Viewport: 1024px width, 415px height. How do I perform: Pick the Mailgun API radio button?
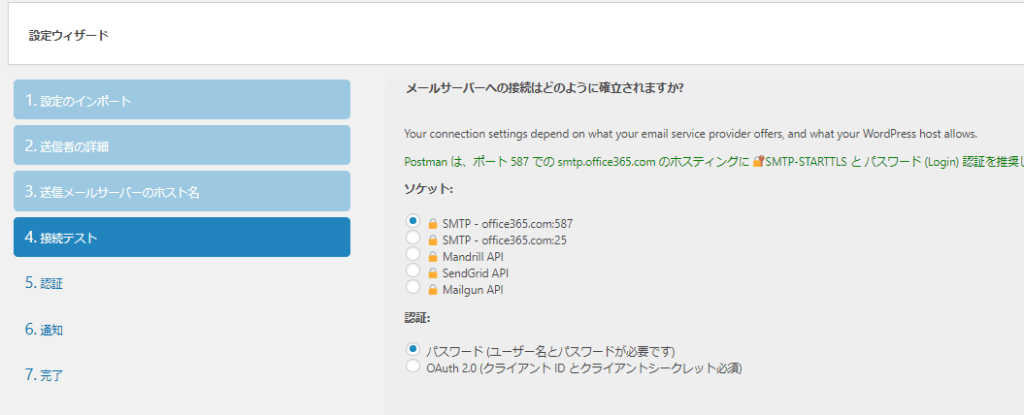pos(413,289)
